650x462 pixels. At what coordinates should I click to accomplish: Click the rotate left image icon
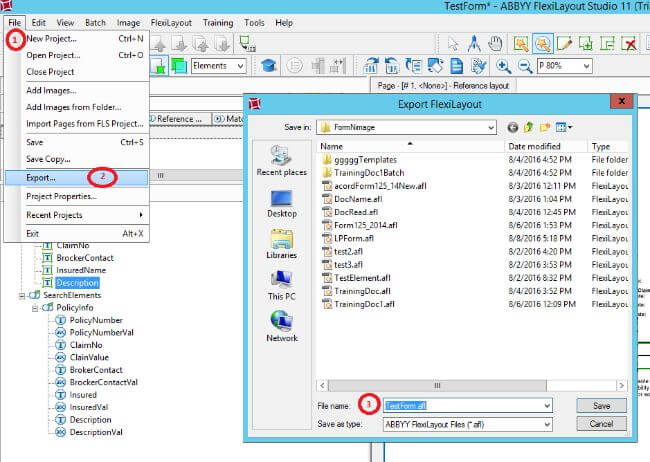coord(392,66)
